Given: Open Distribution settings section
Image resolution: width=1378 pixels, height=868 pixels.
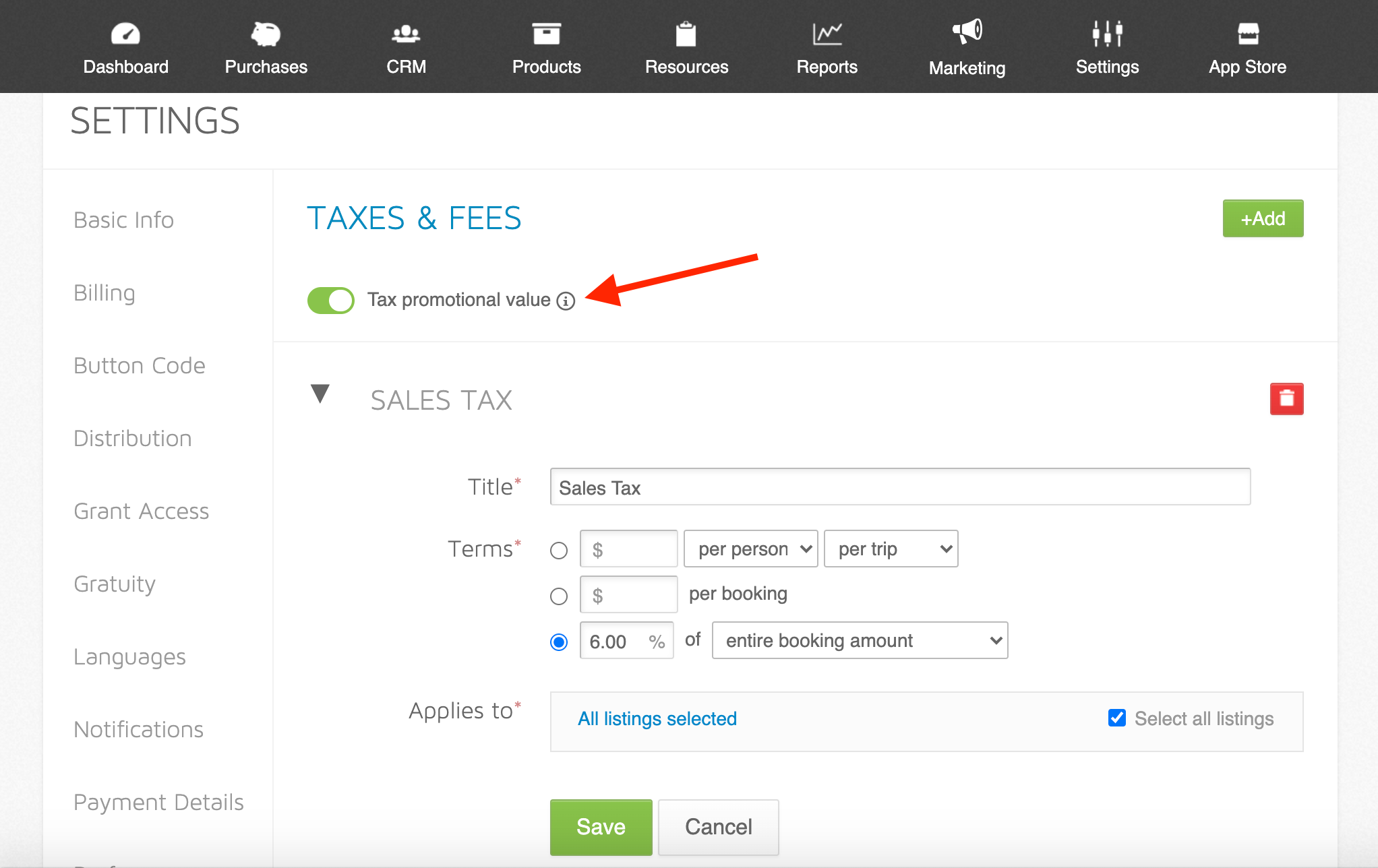Looking at the screenshot, I should click(133, 438).
